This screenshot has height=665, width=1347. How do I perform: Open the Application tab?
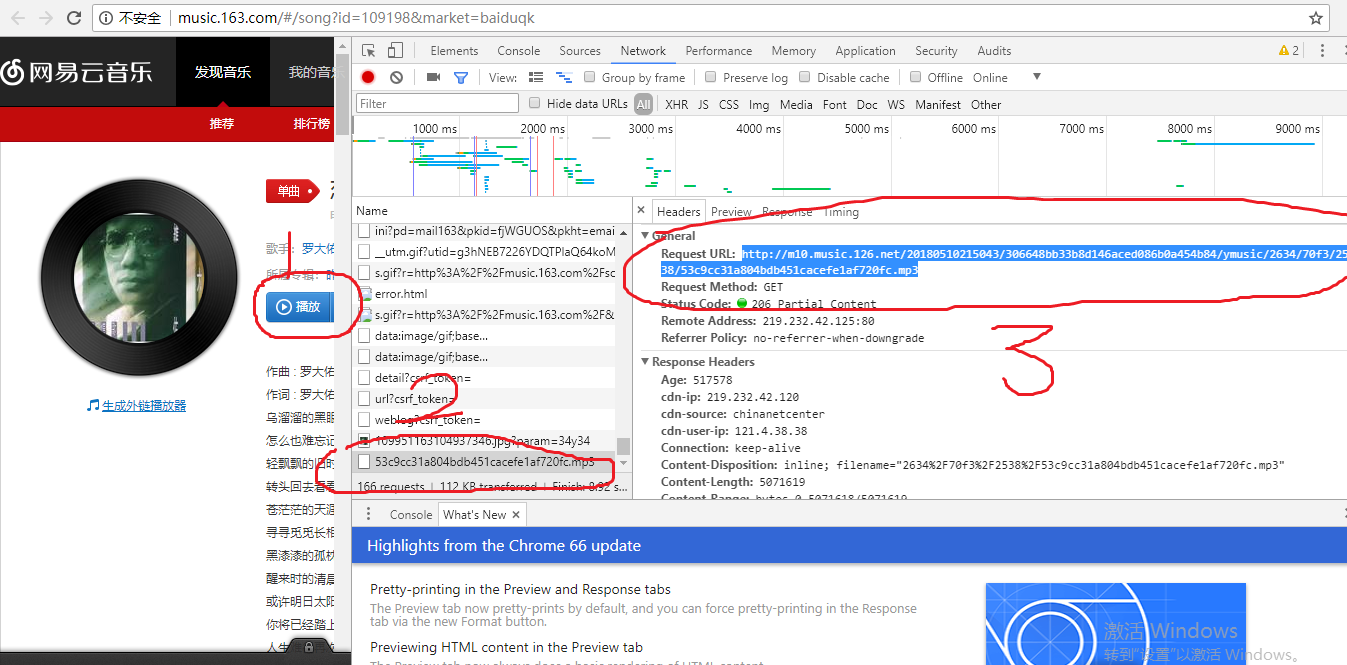(x=865, y=50)
